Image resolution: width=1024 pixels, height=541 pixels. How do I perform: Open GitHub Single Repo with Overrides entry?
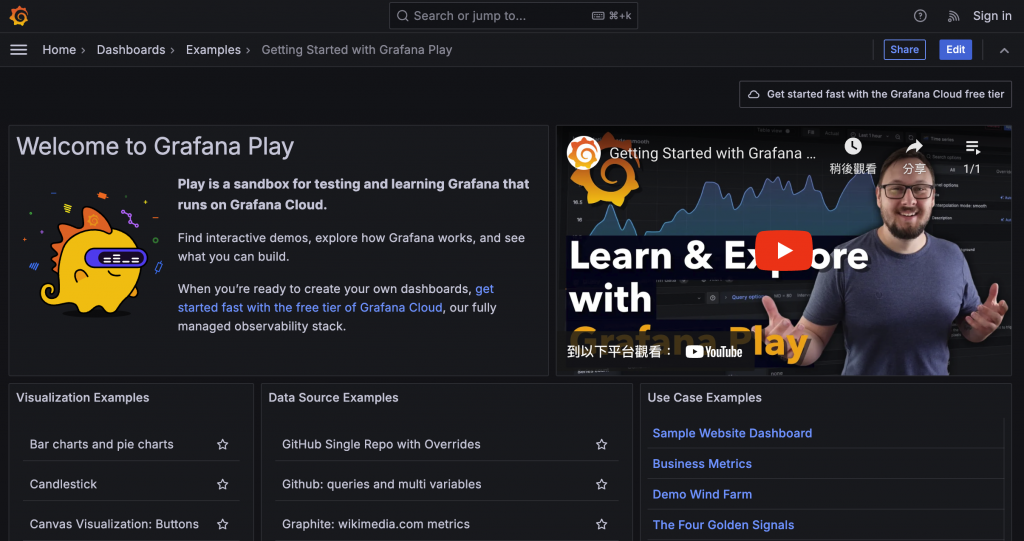click(x=381, y=444)
